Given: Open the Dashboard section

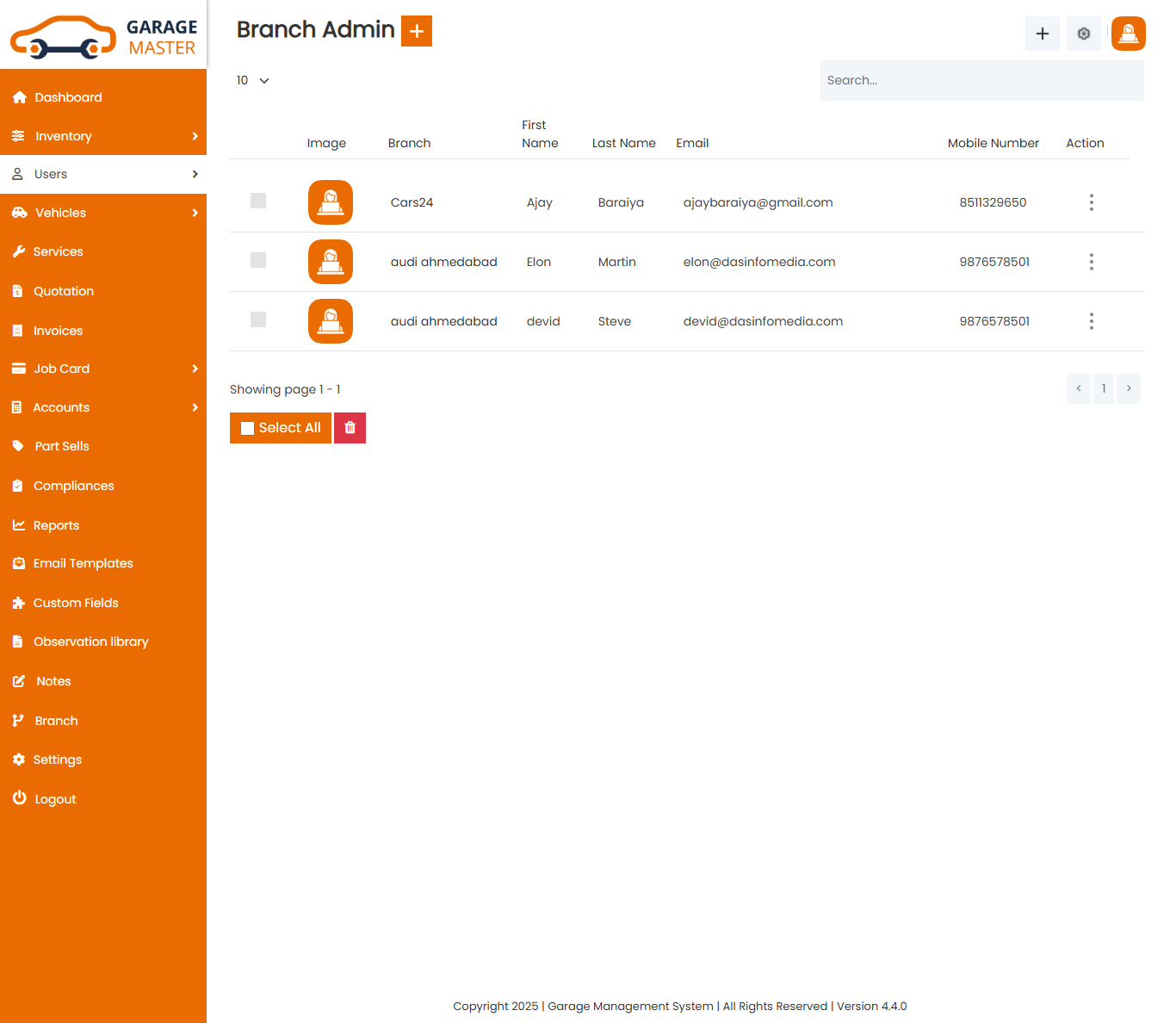Looking at the screenshot, I should tap(67, 96).
